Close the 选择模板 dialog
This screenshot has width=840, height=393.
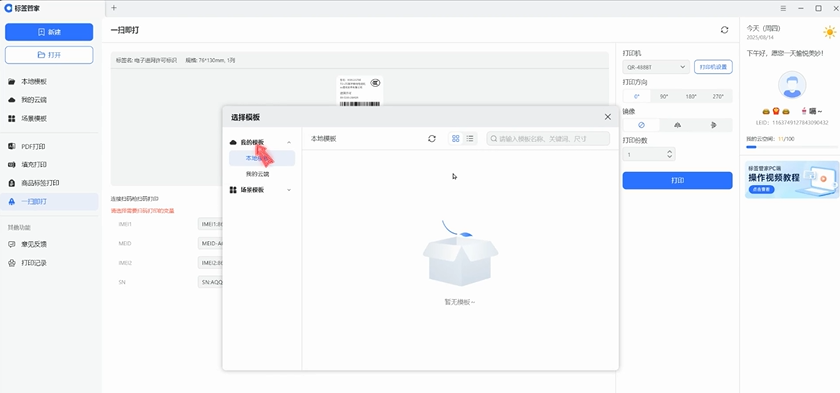(608, 117)
